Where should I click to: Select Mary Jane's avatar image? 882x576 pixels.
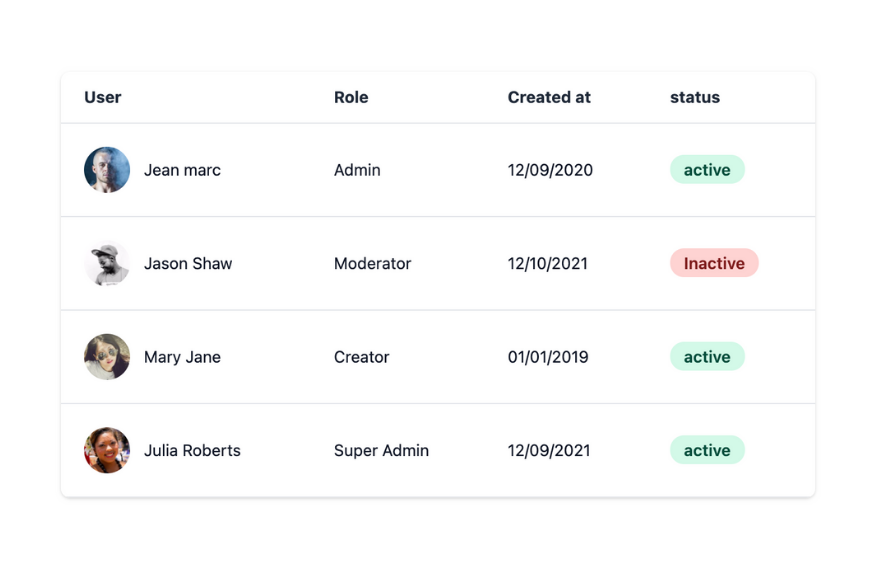click(x=107, y=357)
